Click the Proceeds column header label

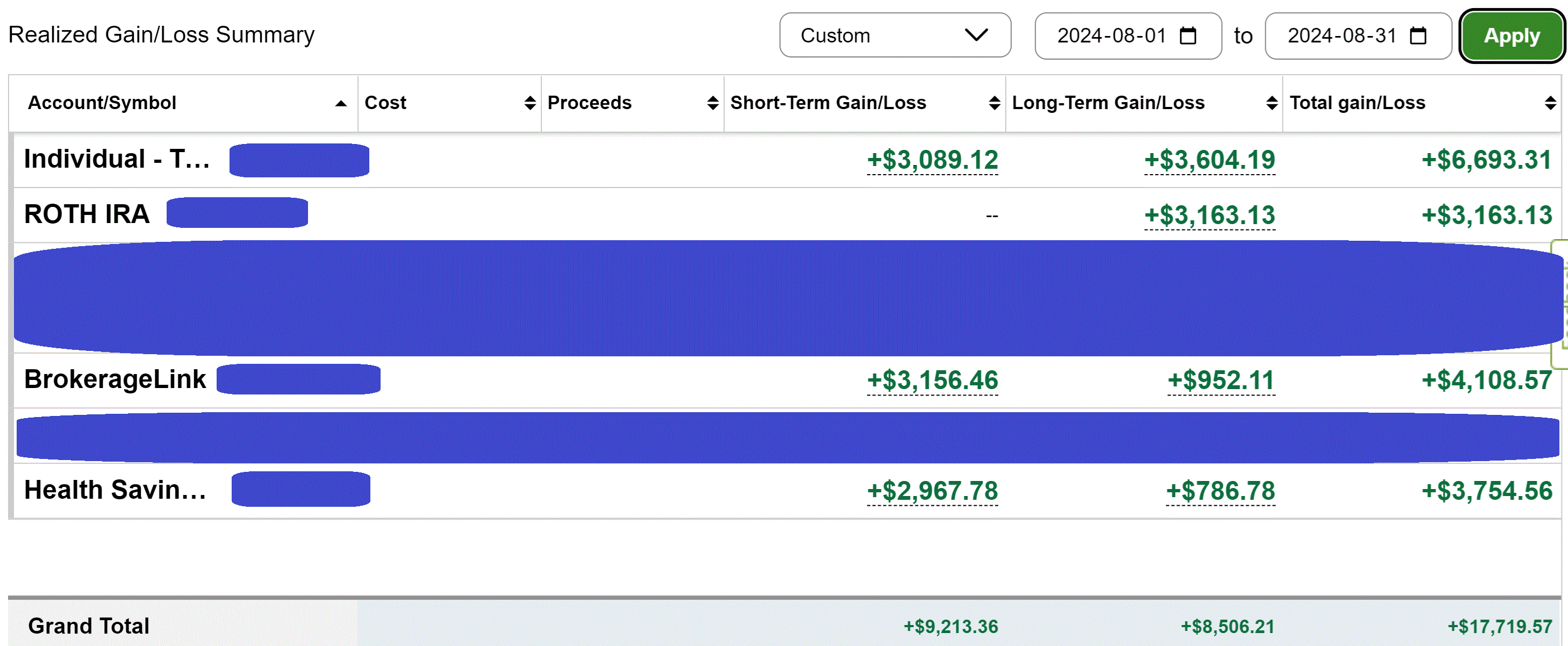tap(589, 103)
